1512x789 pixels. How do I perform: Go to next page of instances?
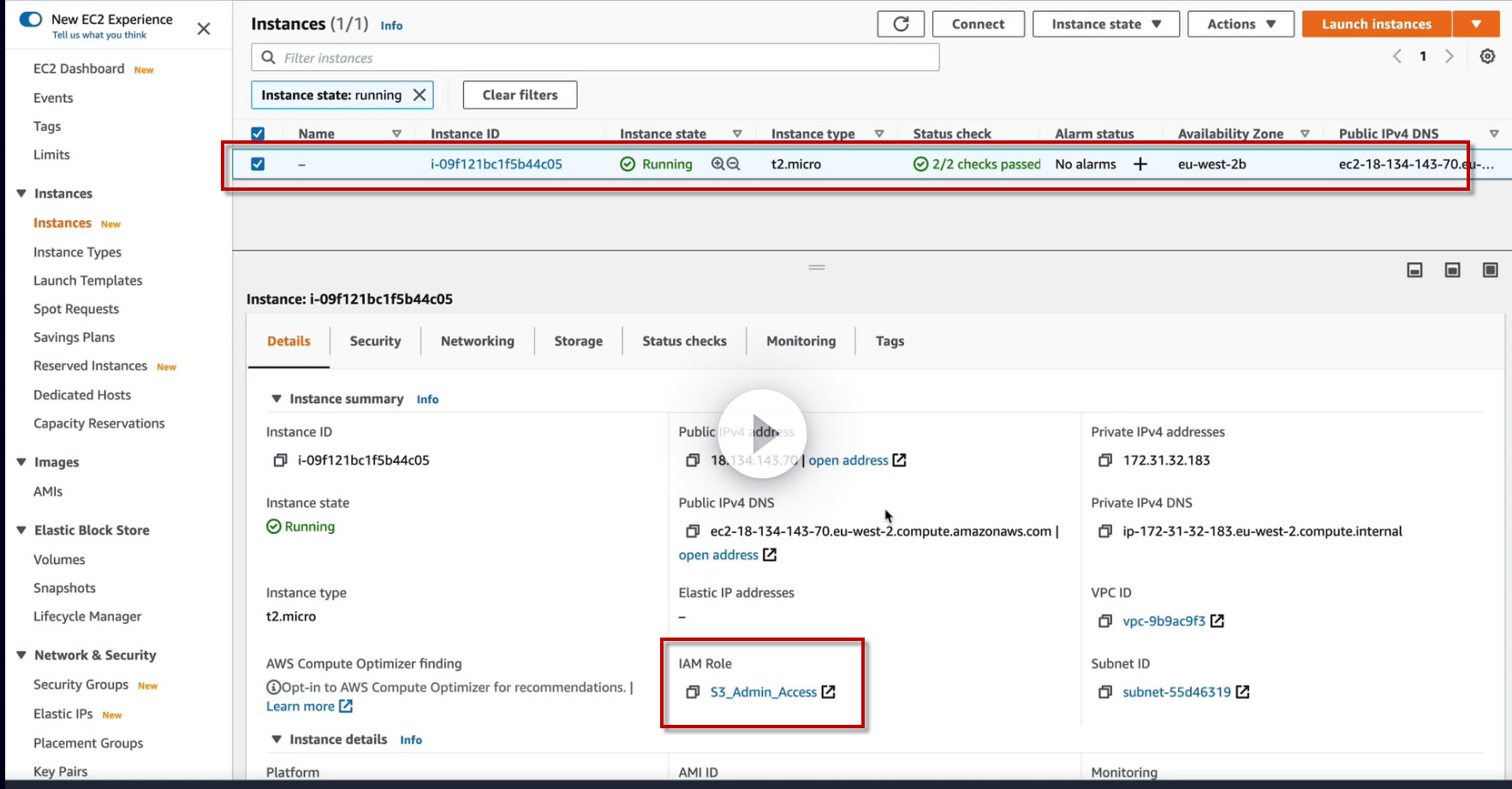click(x=1449, y=56)
